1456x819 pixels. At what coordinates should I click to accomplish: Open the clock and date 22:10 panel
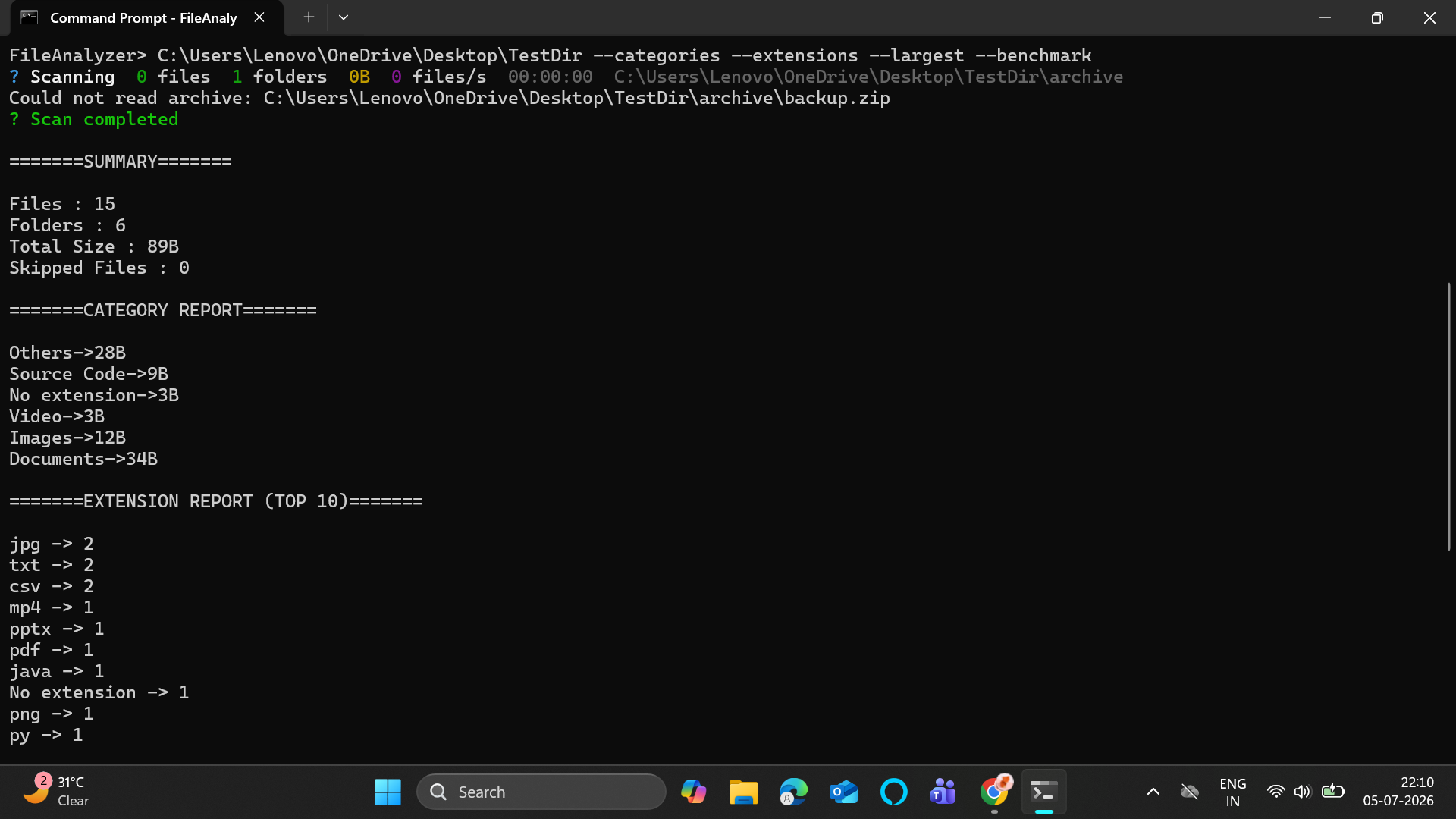[x=1398, y=792]
